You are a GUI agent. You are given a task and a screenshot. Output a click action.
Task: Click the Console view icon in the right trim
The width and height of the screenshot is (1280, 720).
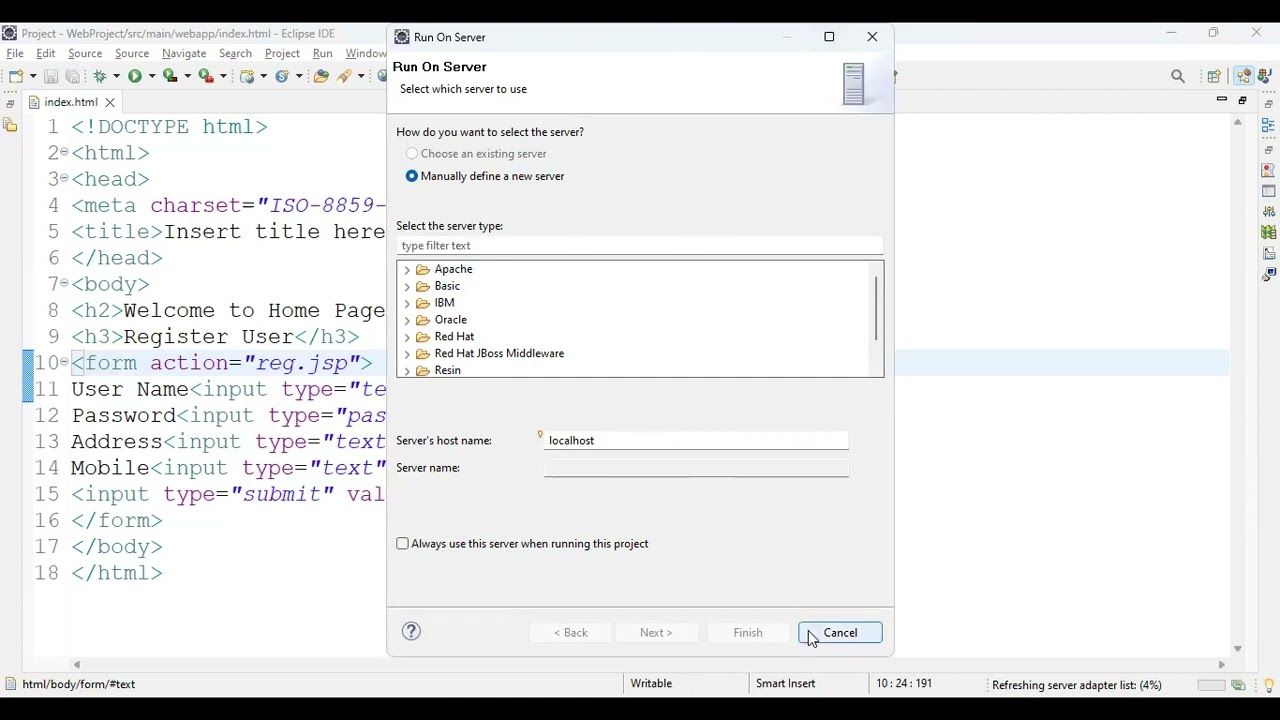pos(1268,274)
